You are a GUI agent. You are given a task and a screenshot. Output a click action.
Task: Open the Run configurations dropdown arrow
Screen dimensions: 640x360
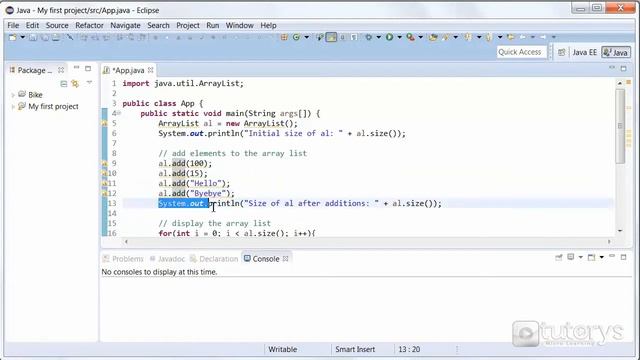399,37
